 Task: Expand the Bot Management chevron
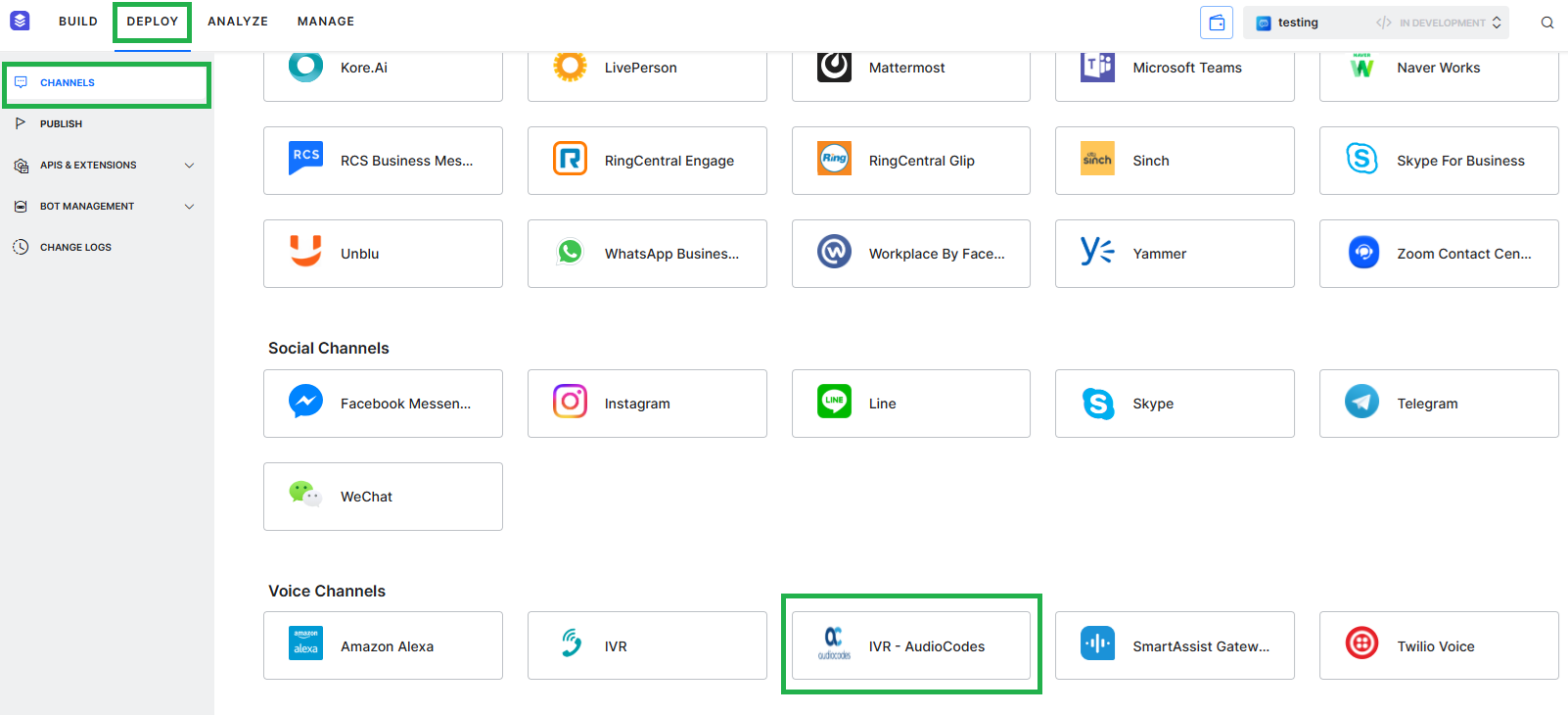190,207
